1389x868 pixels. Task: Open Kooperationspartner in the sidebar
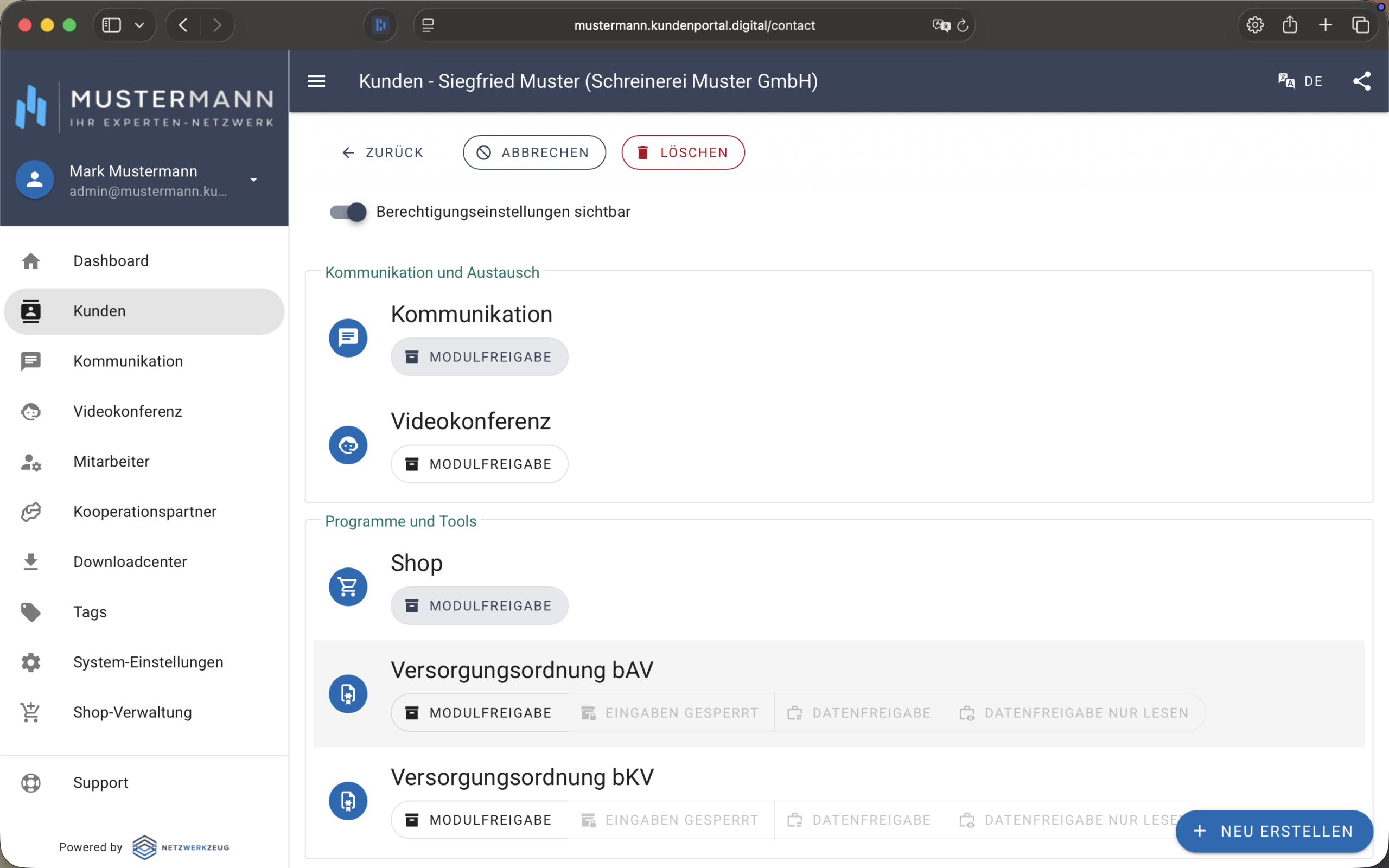(145, 512)
